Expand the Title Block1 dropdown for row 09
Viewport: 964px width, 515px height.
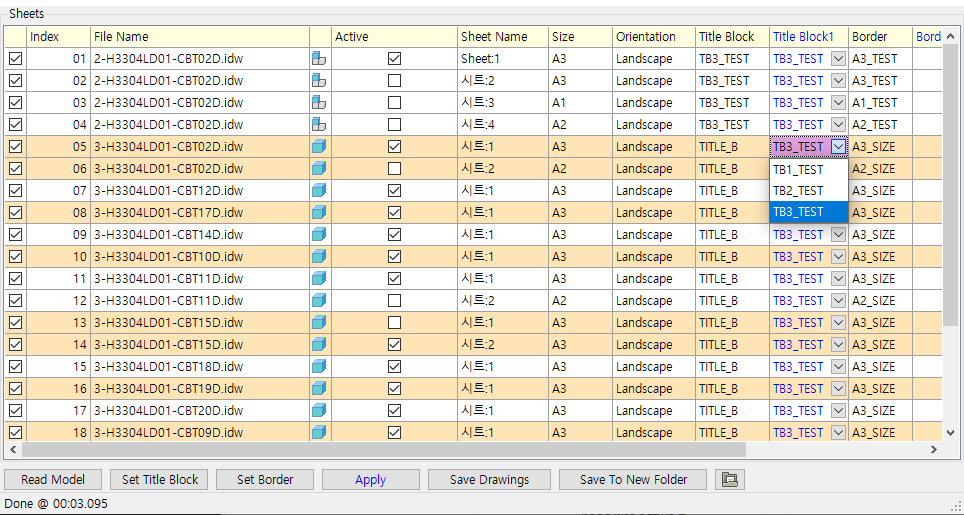point(838,235)
